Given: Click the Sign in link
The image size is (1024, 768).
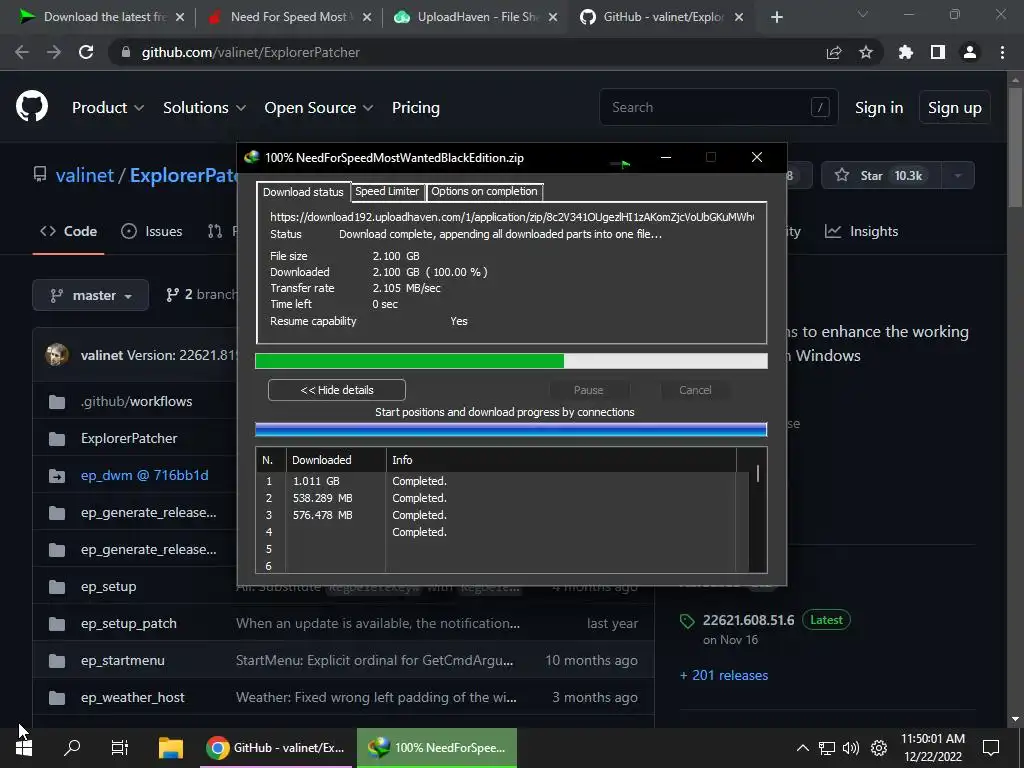Looking at the screenshot, I should click(x=879, y=108).
